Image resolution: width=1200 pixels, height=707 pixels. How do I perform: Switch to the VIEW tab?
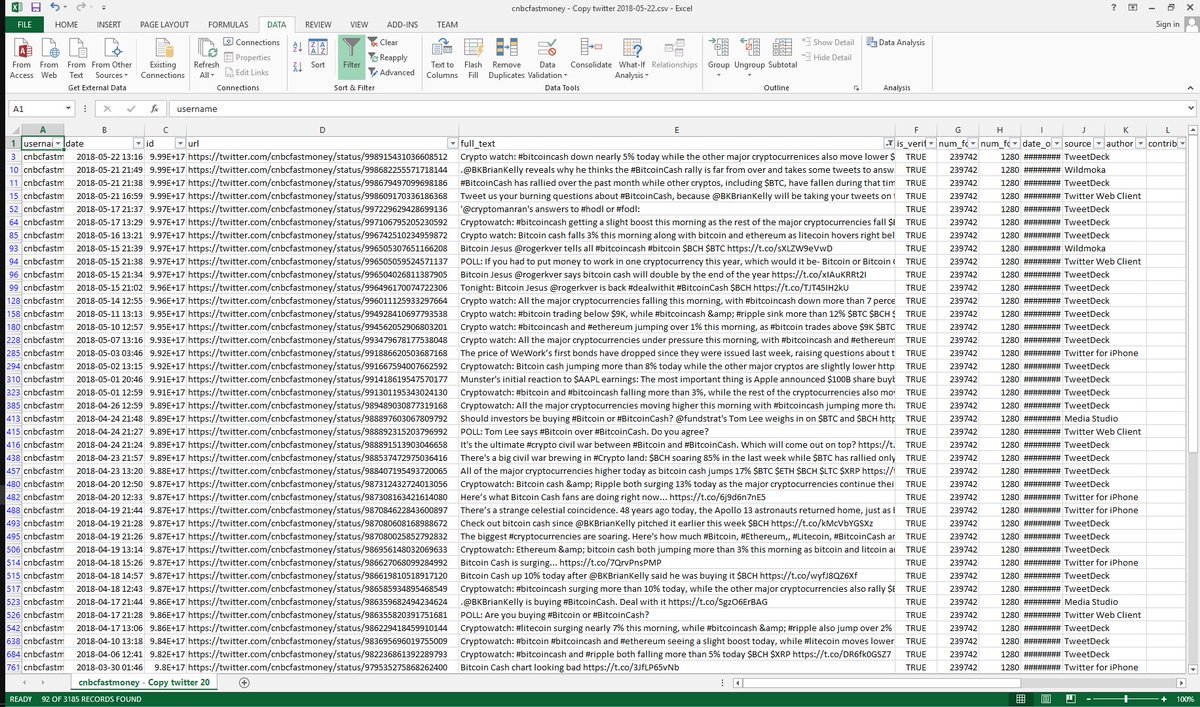tap(359, 23)
